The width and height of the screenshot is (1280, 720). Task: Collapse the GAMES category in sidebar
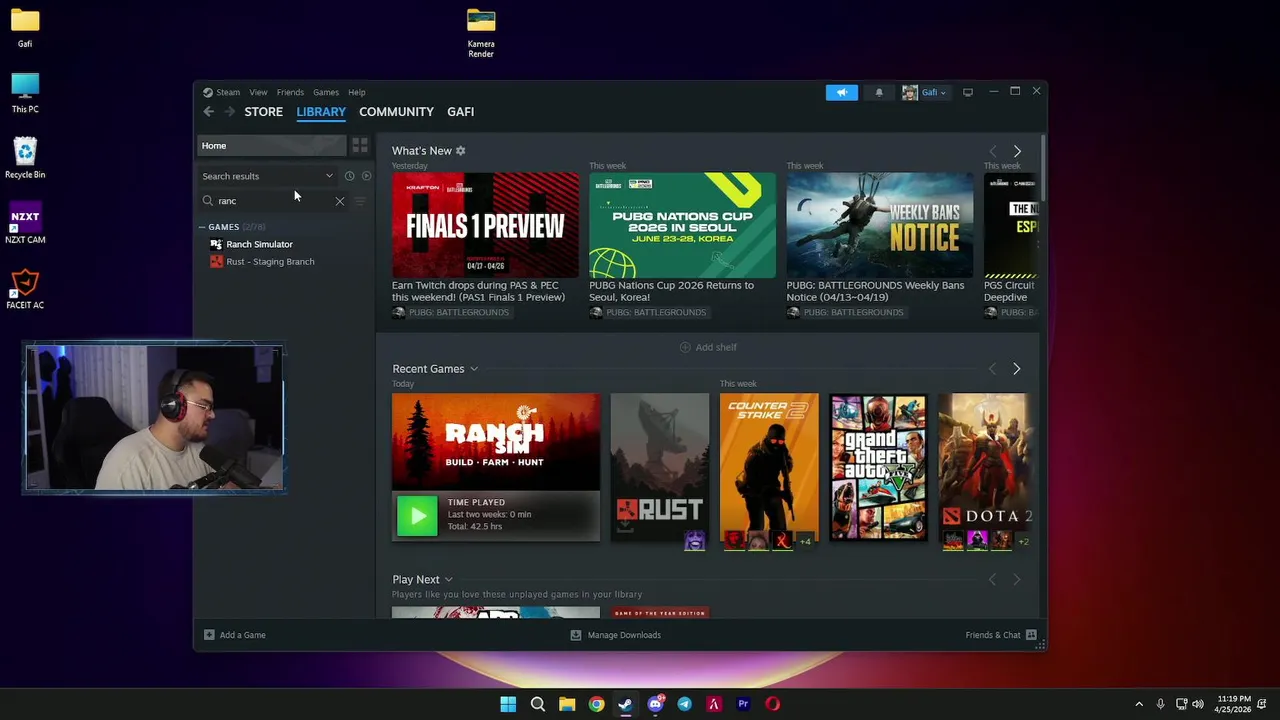pyautogui.click(x=202, y=227)
